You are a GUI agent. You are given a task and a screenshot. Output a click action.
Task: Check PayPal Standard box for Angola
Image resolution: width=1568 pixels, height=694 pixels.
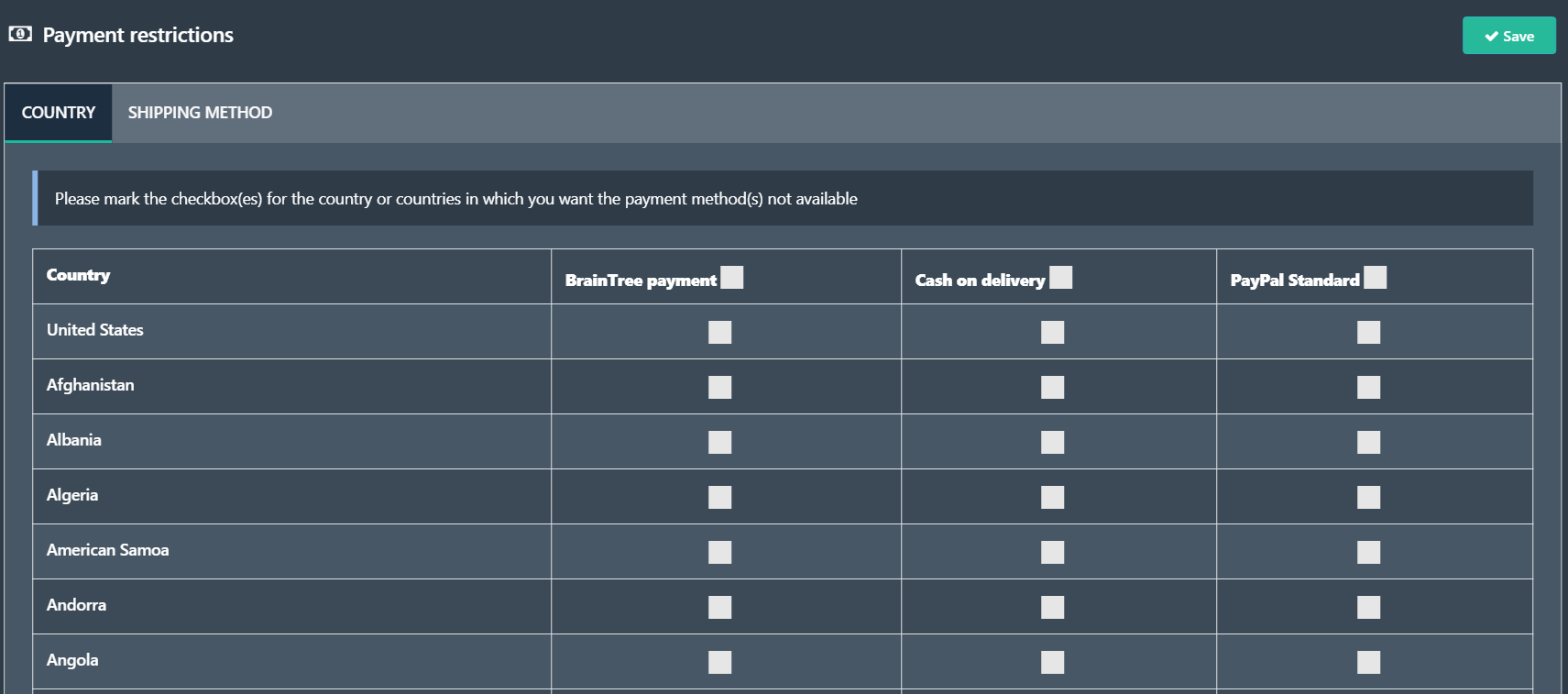(1369, 662)
